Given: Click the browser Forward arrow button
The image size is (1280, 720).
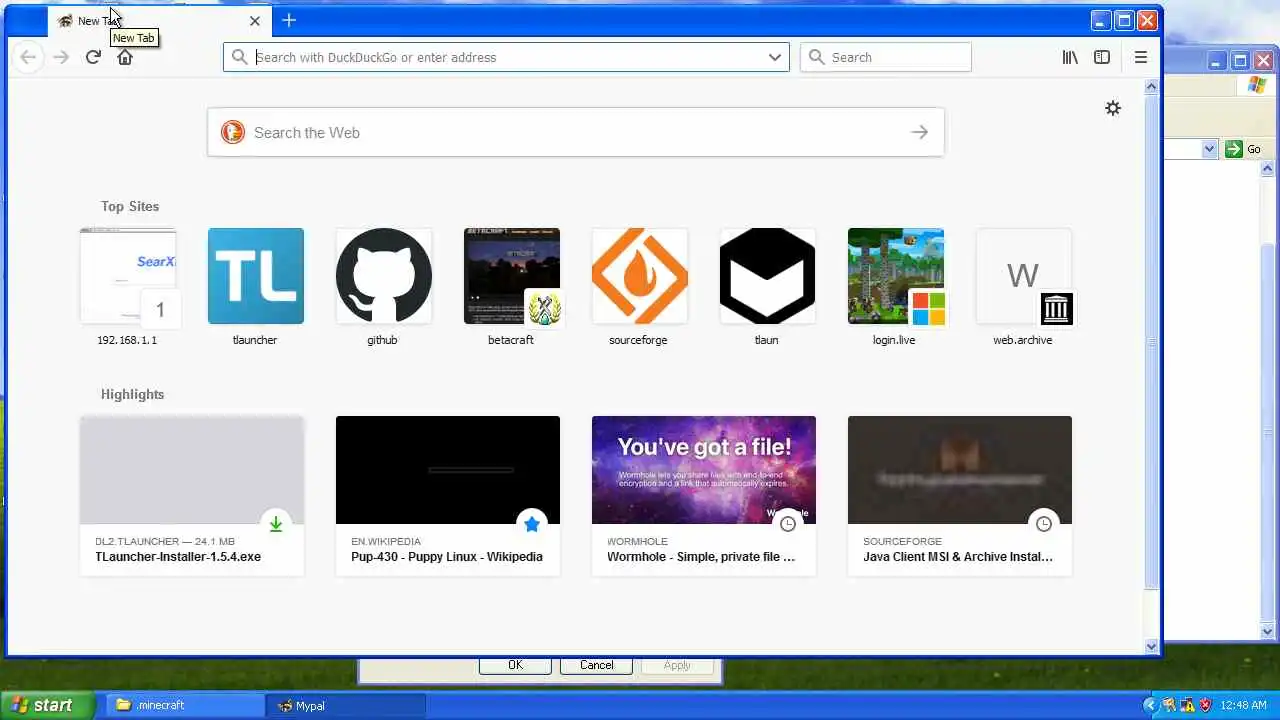Looking at the screenshot, I should click(61, 57).
